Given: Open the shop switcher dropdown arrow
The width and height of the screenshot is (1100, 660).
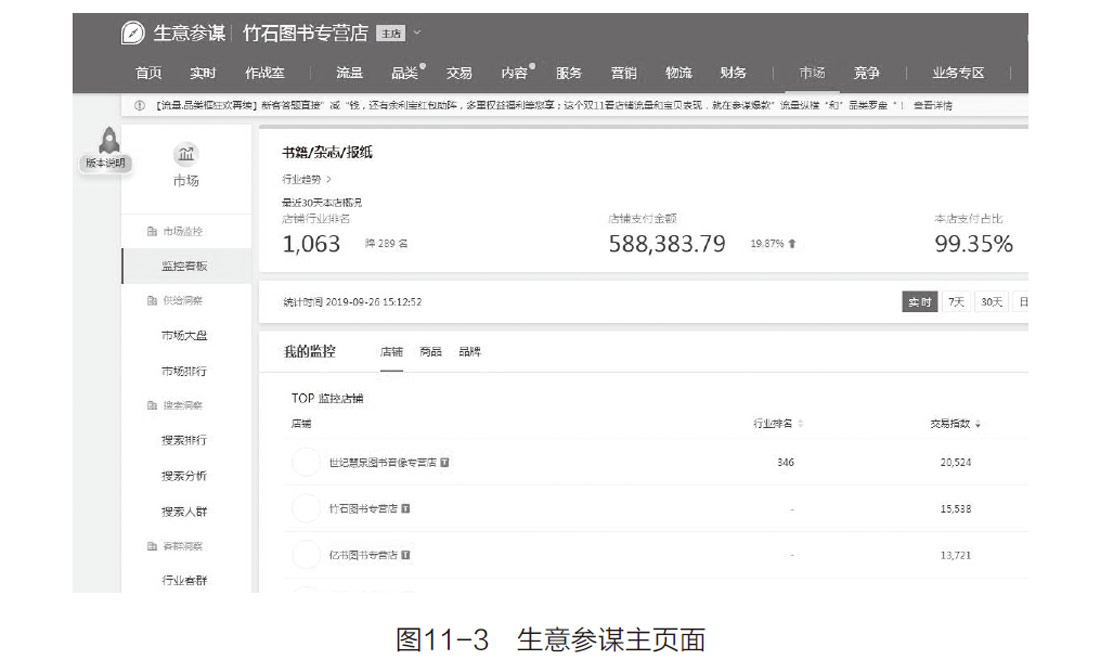Looking at the screenshot, I should (417, 33).
